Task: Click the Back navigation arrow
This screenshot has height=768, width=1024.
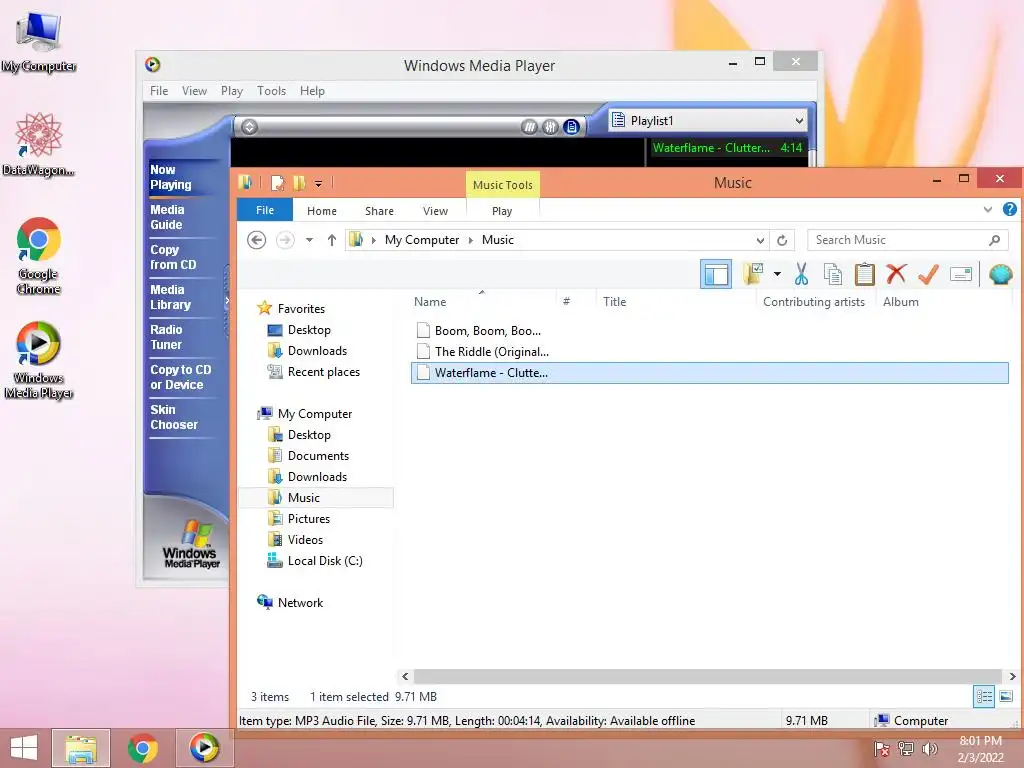Action: pos(257,240)
